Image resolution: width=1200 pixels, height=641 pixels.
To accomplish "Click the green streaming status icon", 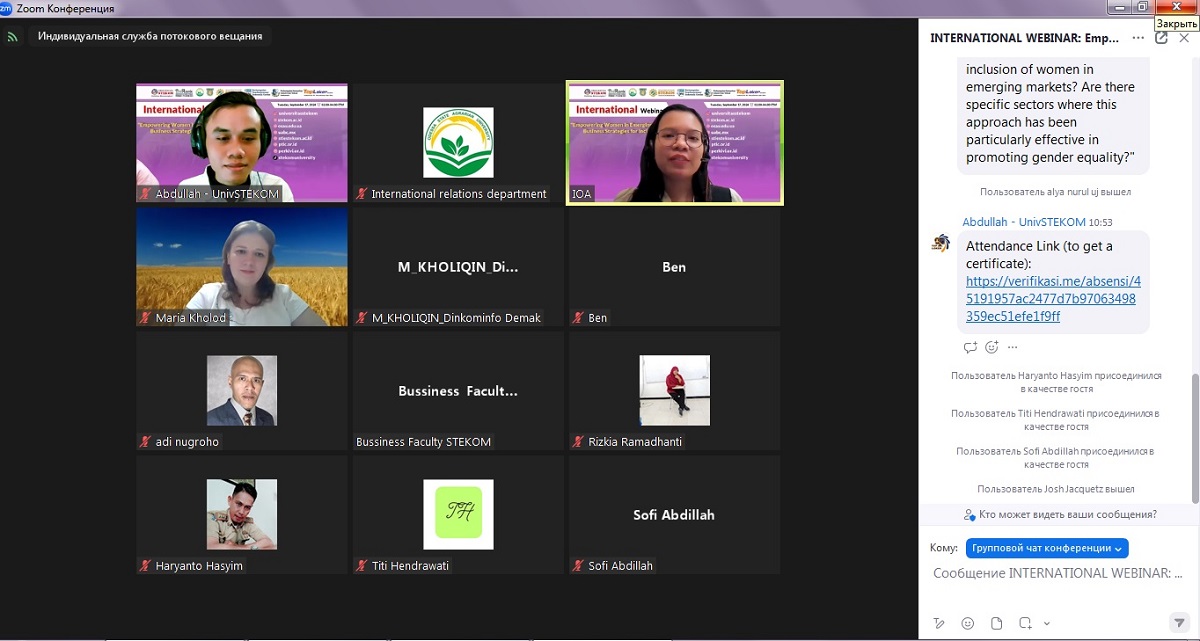I will [x=13, y=37].
